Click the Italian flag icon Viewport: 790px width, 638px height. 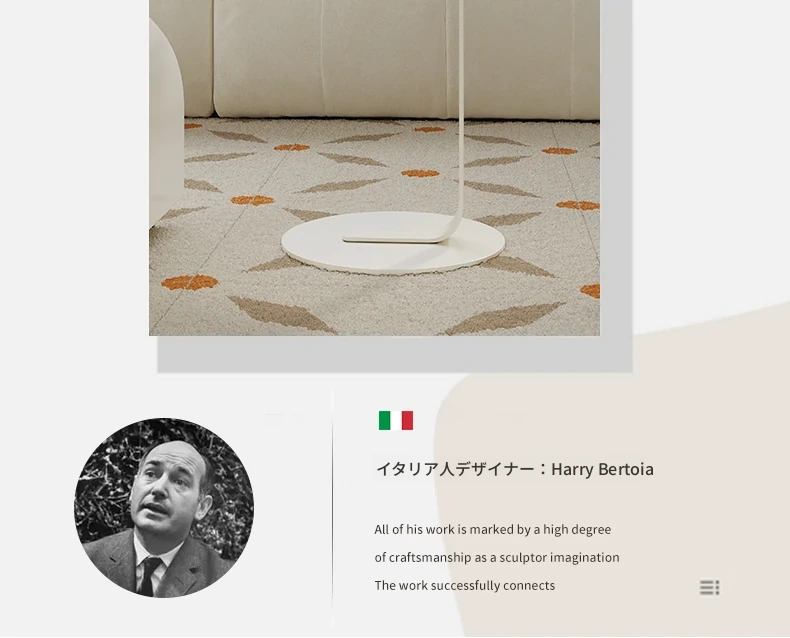click(x=396, y=420)
